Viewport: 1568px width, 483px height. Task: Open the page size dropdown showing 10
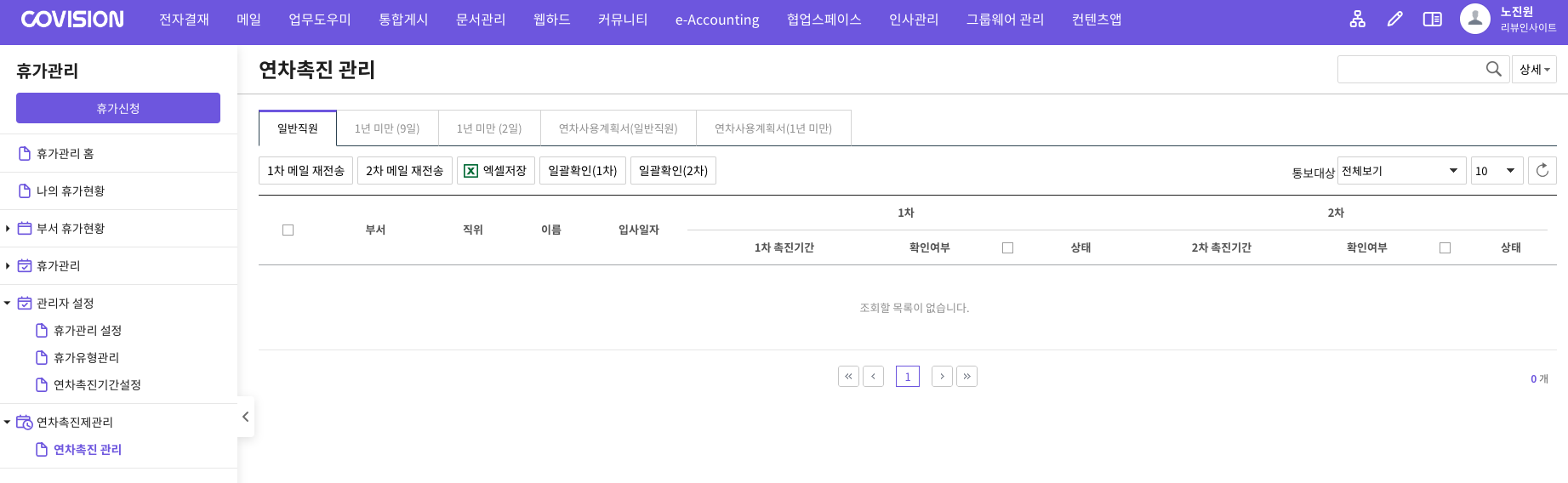pos(1497,171)
